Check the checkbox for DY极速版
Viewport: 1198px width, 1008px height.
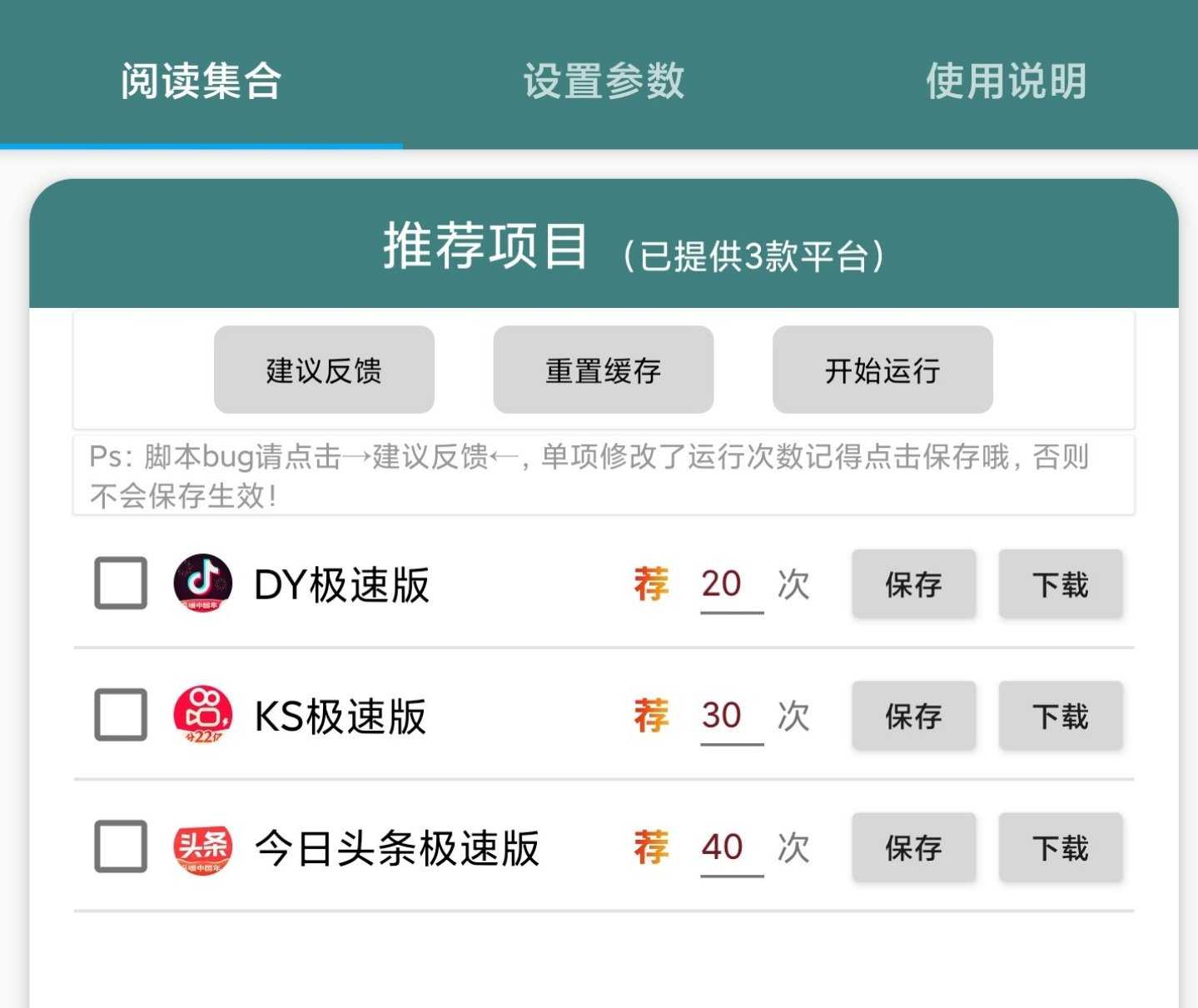pyautogui.click(x=120, y=583)
